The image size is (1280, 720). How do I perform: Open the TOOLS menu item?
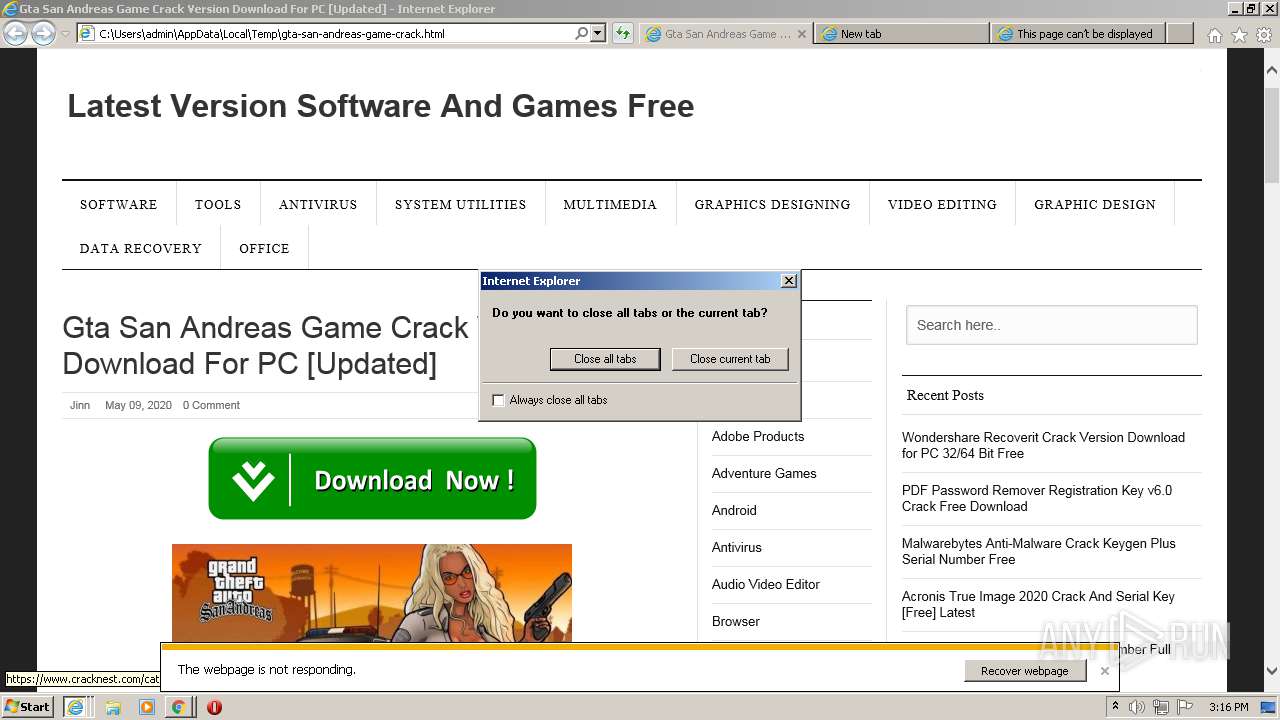(218, 204)
